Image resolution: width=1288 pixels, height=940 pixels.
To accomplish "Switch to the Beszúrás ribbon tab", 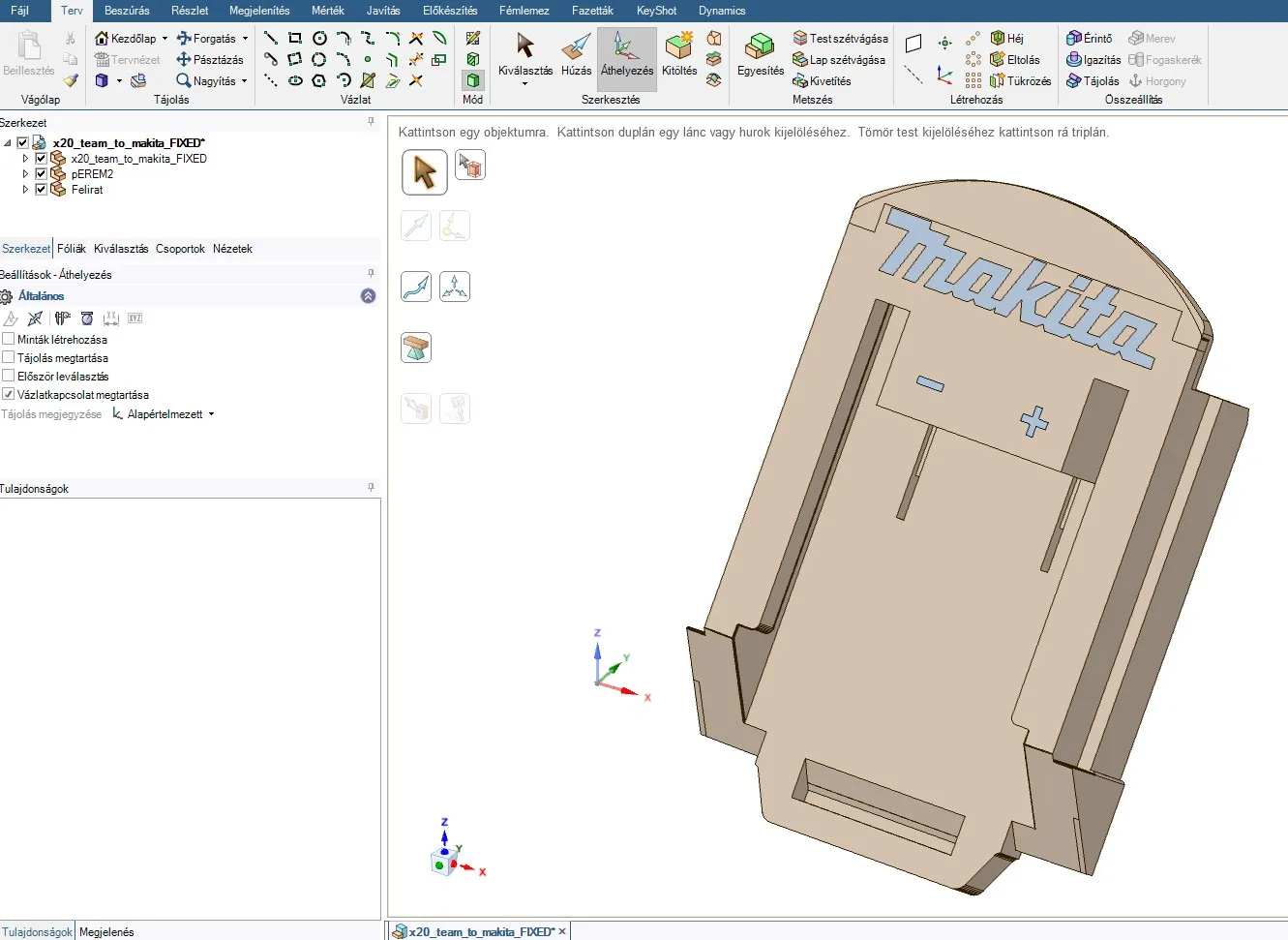I will coord(127,11).
